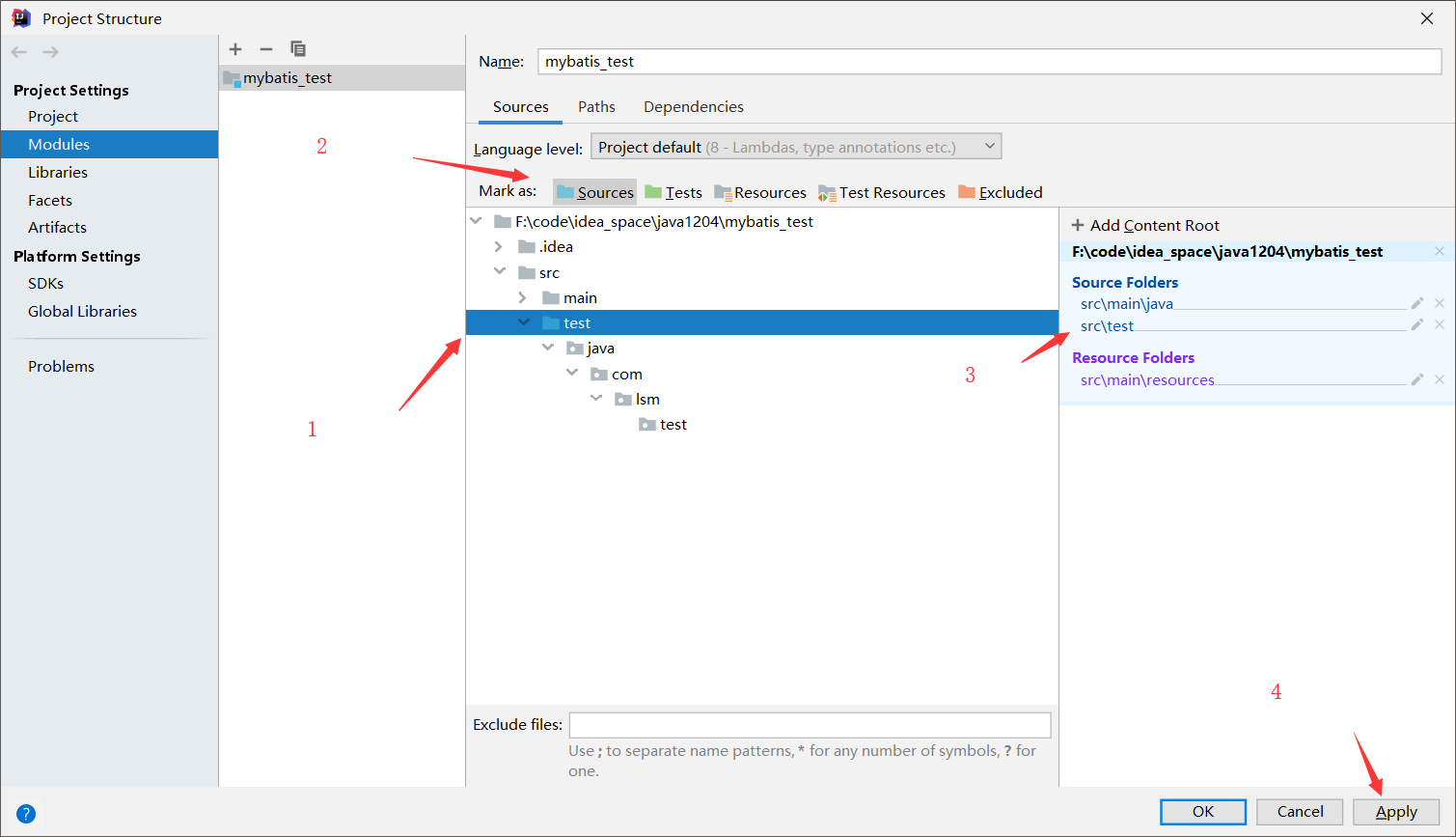Edit properties of src\main\java source folder

coord(1416,303)
